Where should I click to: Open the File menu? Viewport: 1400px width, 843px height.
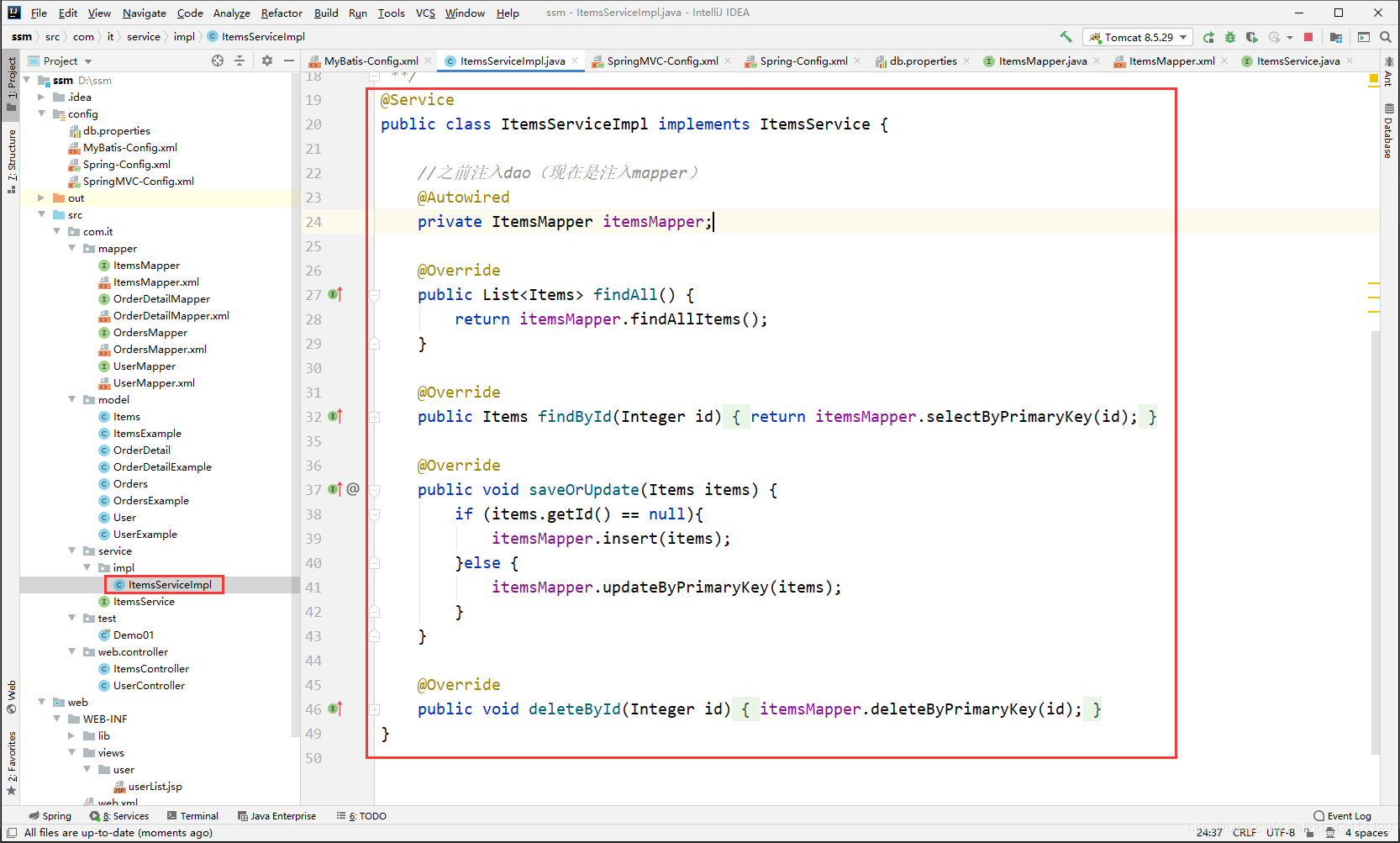coord(39,13)
